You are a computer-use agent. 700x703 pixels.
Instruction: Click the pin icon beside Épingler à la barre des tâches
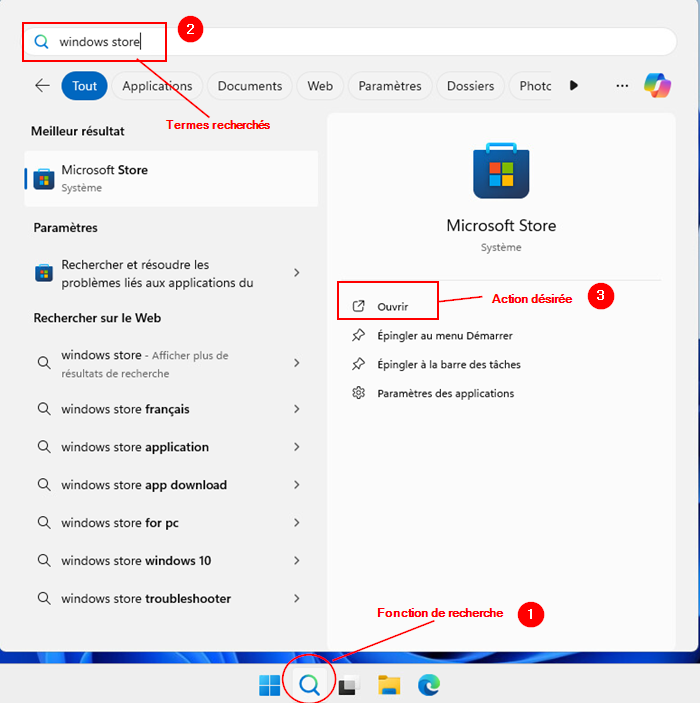point(358,364)
